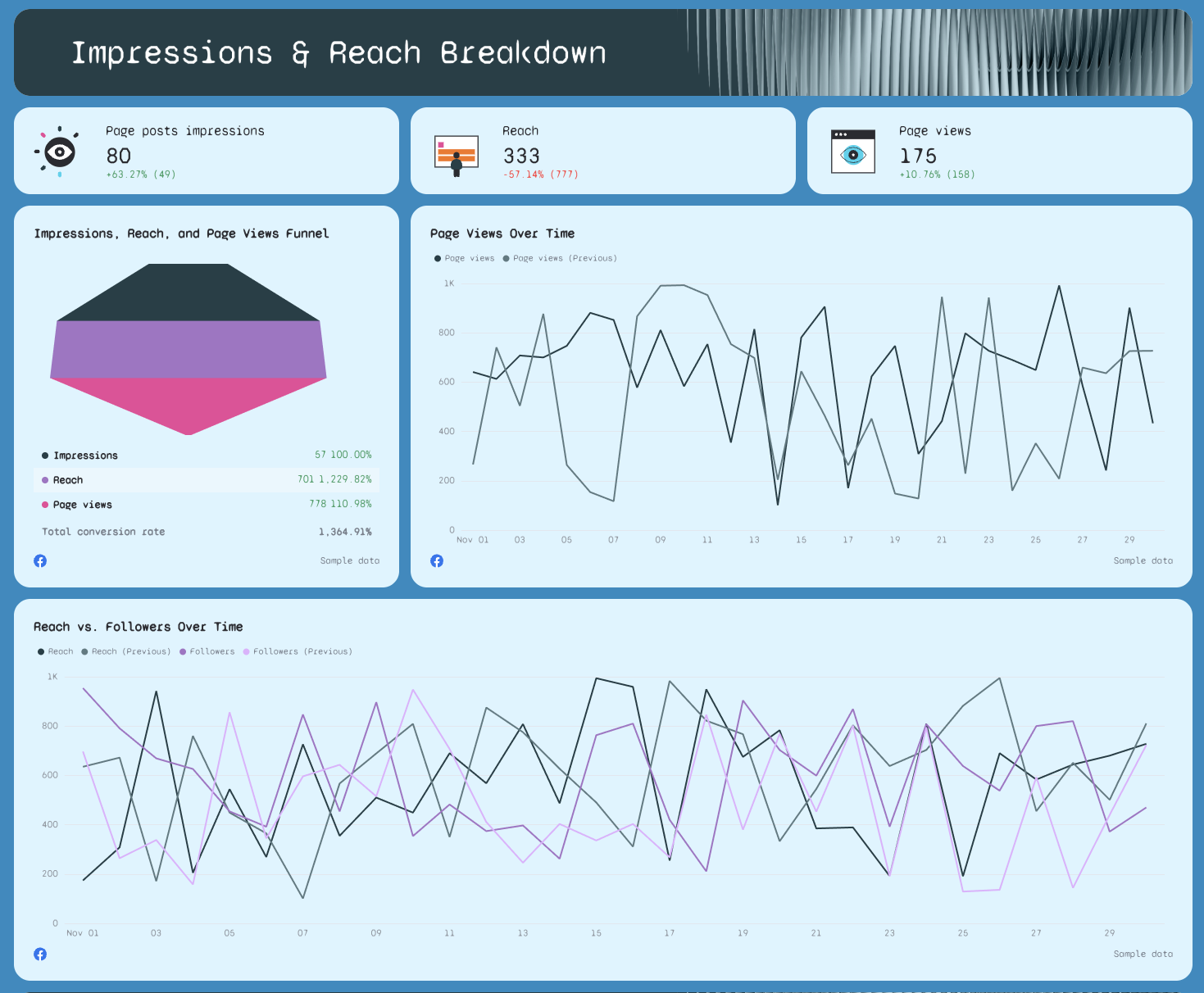
Task: Expand the highlighted Reach row in the funnel
Action: coord(207,479)
